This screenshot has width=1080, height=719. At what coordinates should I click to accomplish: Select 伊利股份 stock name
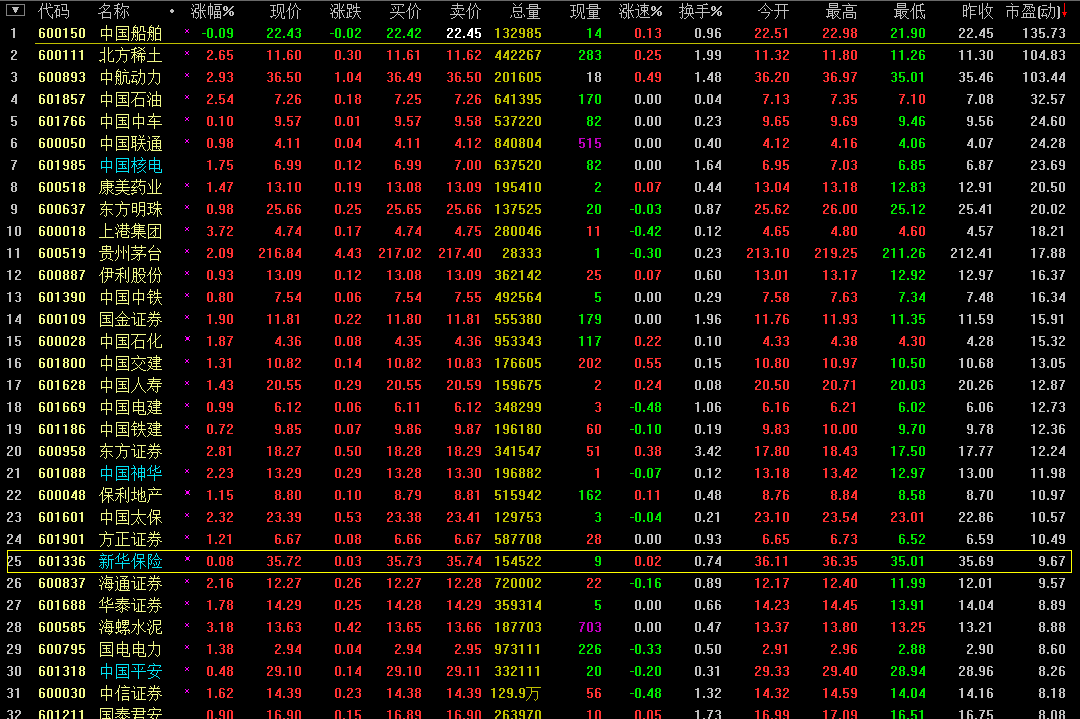coord(131,275)
